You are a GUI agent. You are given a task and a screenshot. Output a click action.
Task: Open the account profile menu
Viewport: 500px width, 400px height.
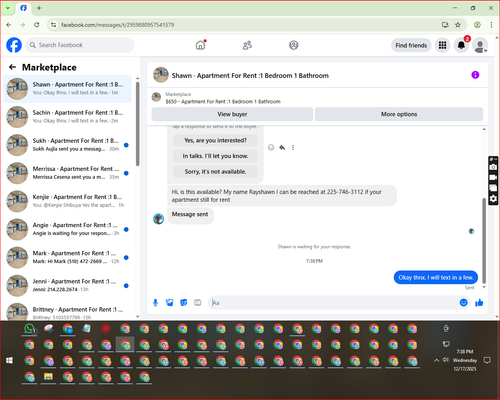[480, 45]
